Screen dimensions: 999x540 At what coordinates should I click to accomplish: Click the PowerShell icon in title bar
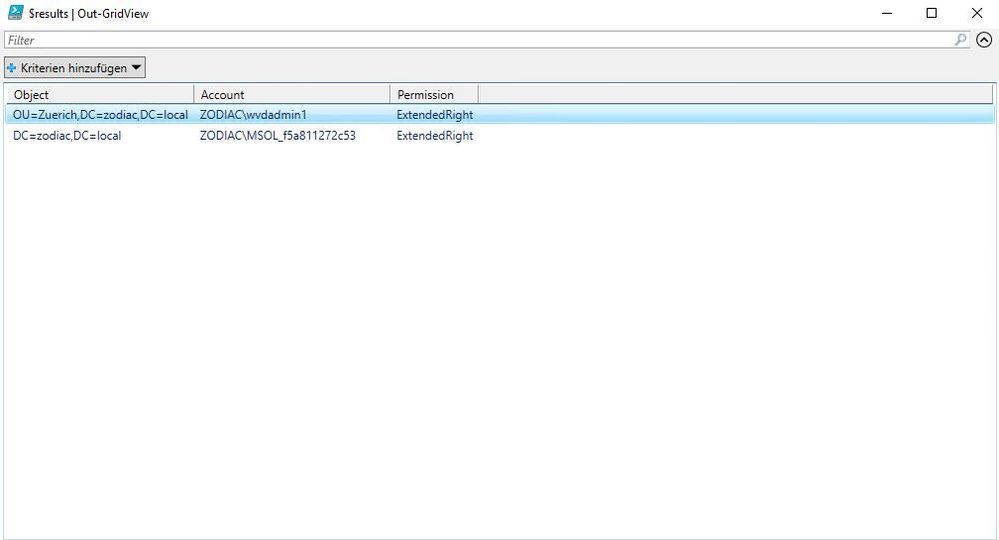15,13
